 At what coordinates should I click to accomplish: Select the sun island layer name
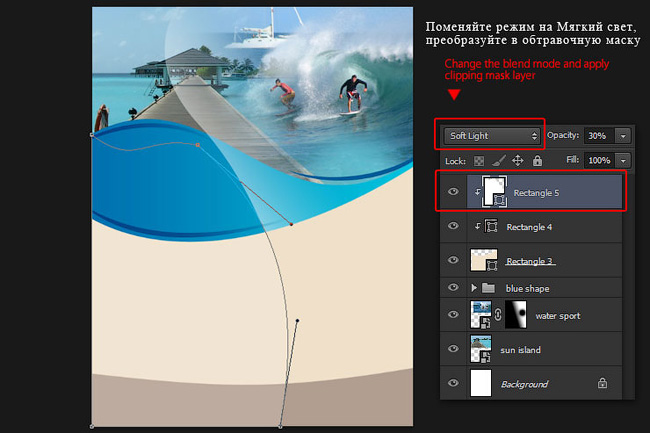[x=520, y=351]
